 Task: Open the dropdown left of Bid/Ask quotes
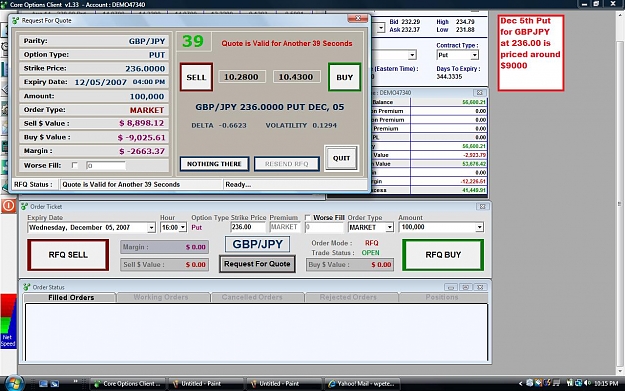[x=381, y=28]
